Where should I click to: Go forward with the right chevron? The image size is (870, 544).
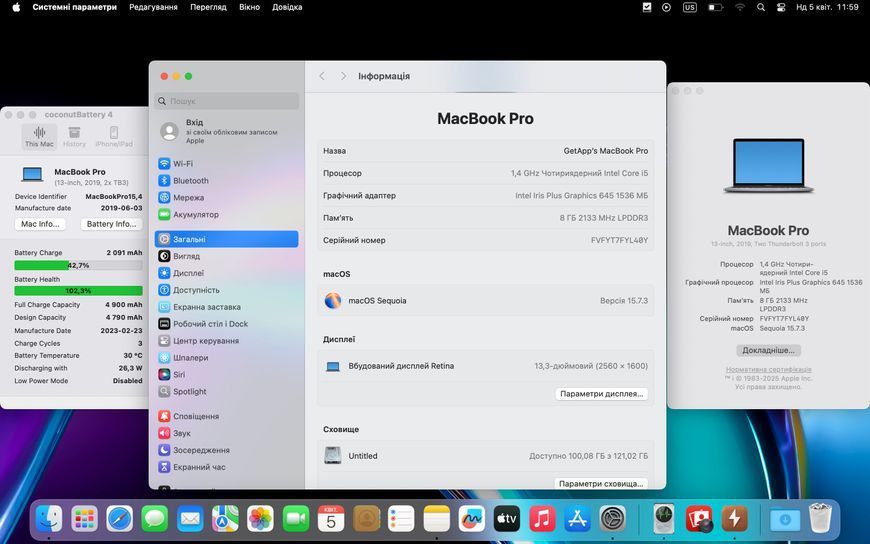point(343,76)
